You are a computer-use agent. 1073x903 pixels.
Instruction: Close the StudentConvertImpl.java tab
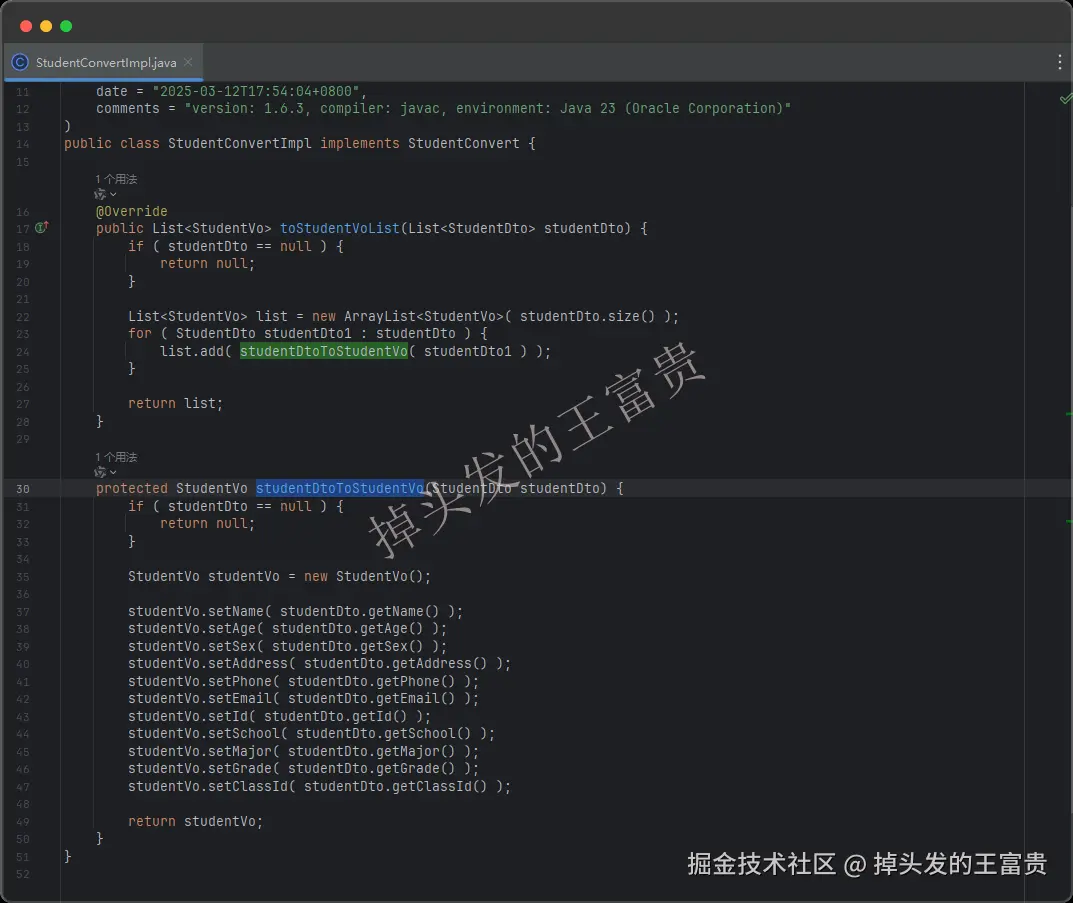click(x=188, y=62)
